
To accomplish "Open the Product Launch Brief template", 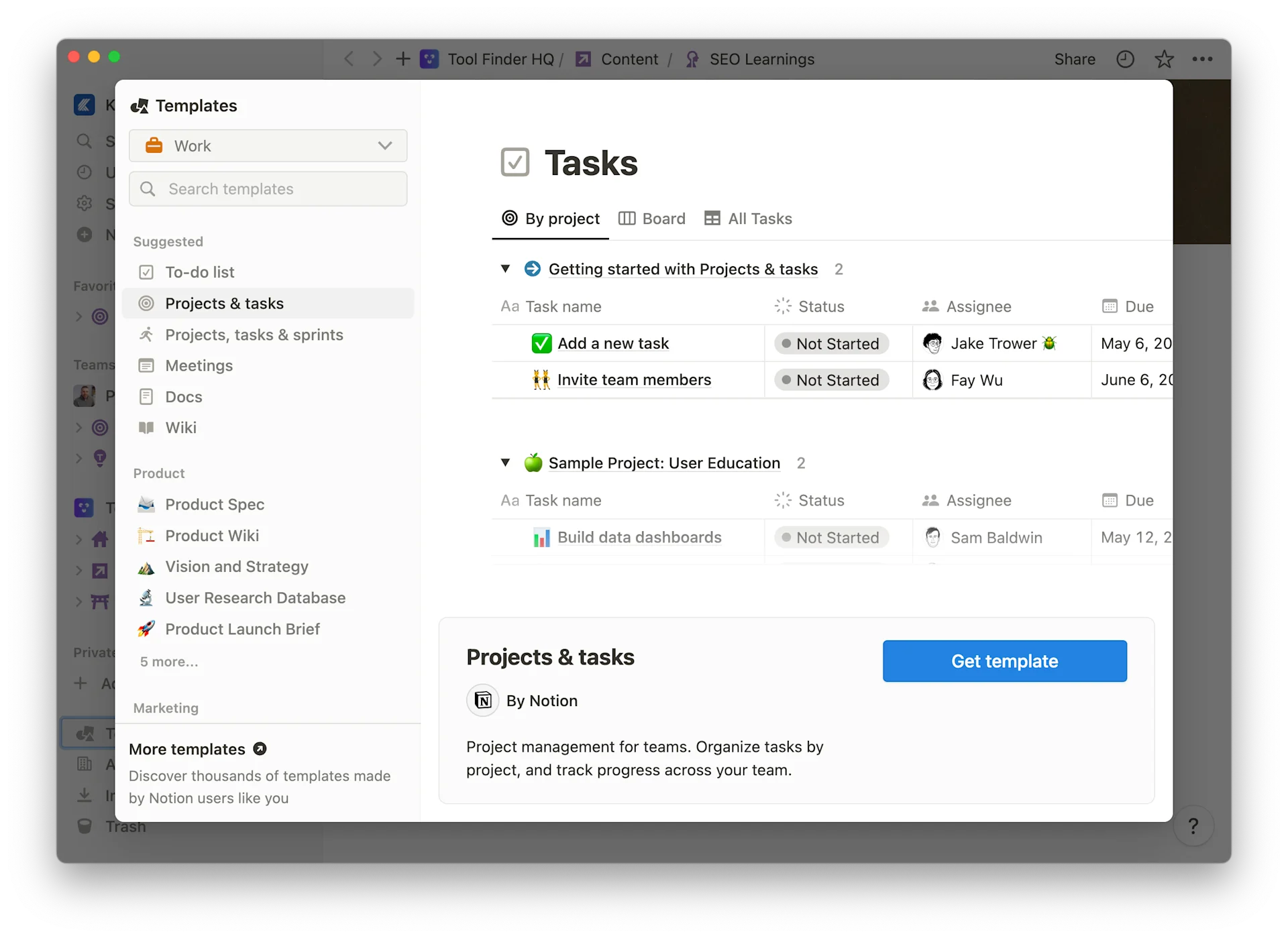I will (x=243, y=629).
